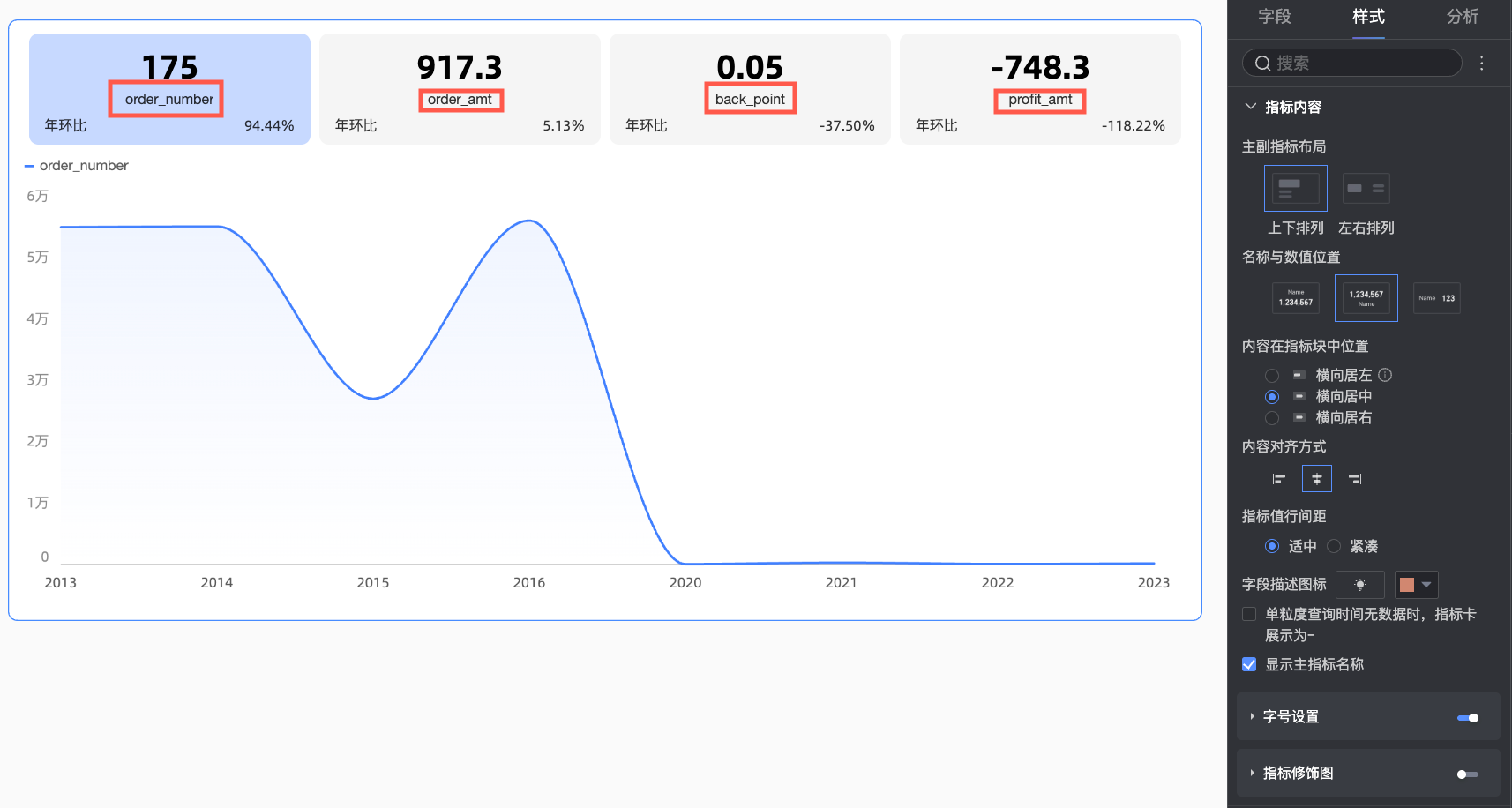1512x808 pixels.
Task: Turn off the 字号设置 switch
Action: pos(1468,718)
